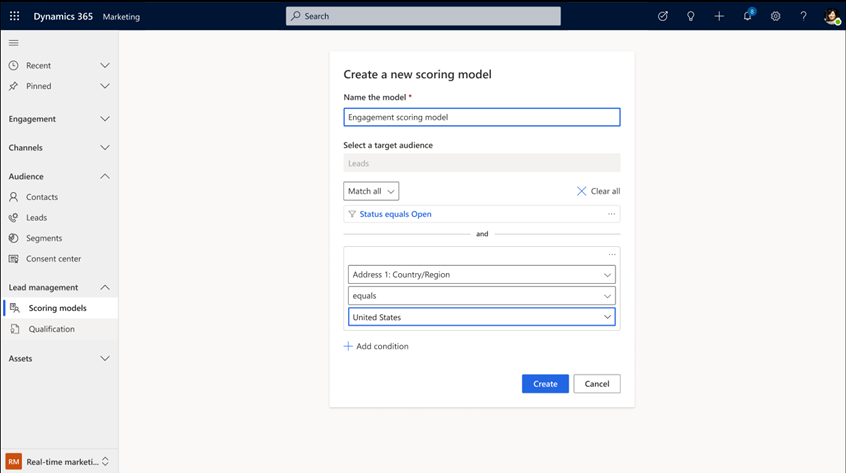846x473 pixels.
Task: Open the United States value dropdown
Action: coord(482,317)
